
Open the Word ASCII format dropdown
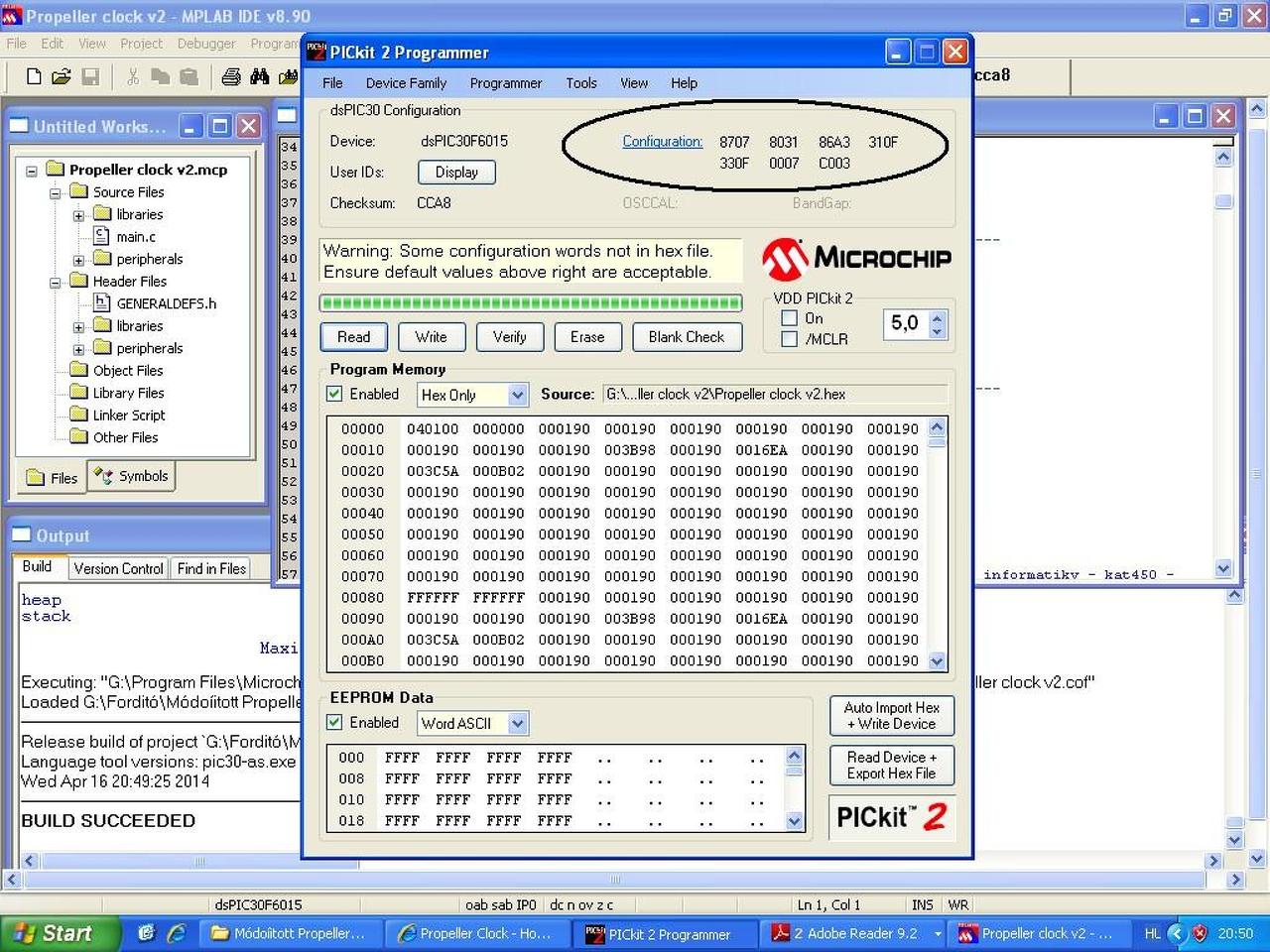pos(517,723)
